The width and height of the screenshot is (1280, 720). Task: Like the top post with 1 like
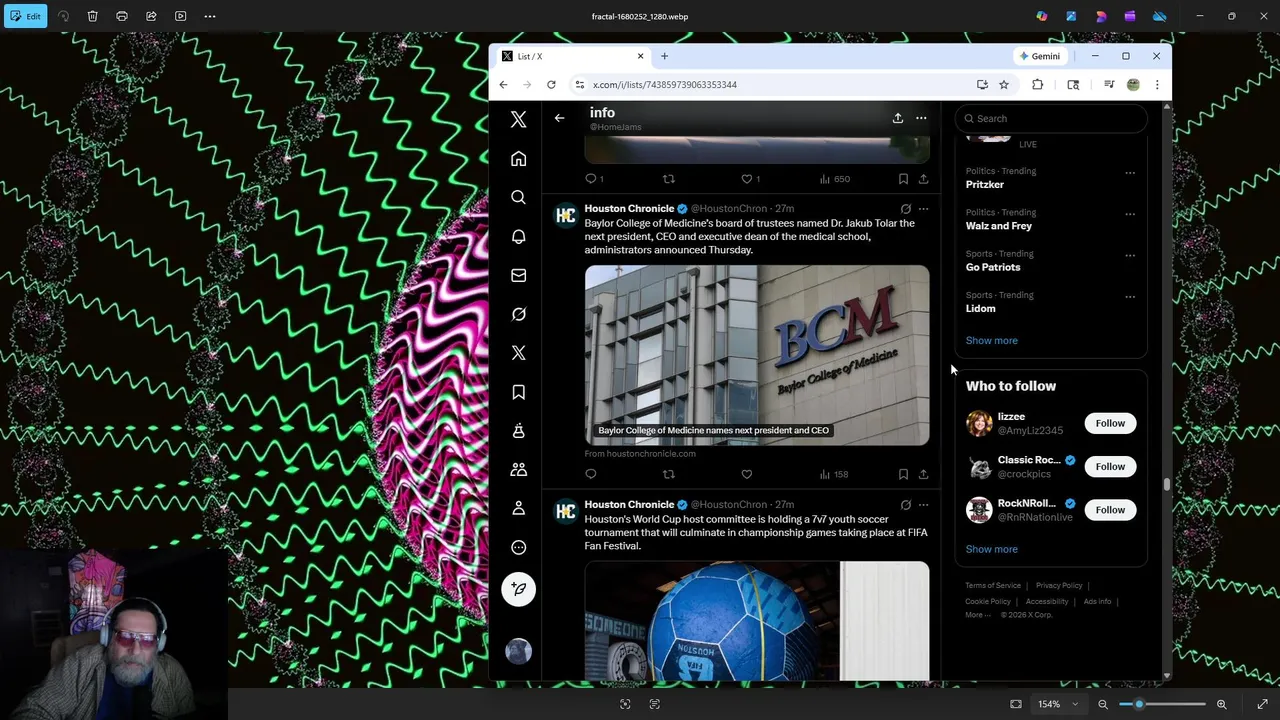[746, 179]
